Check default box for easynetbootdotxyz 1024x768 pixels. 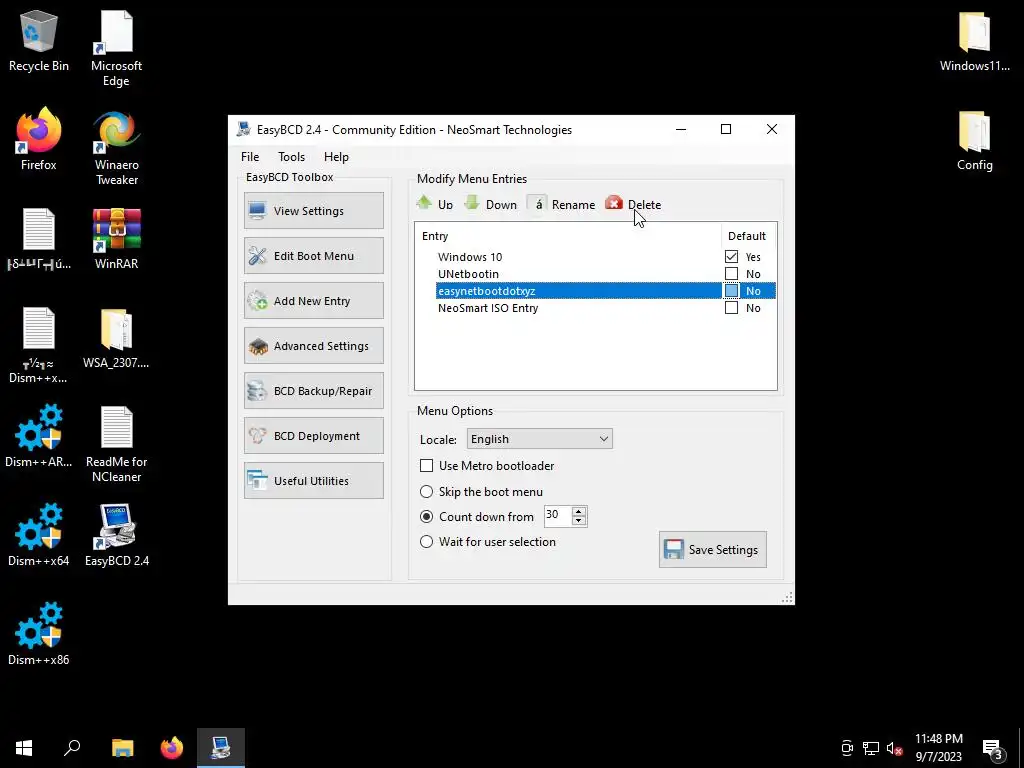pos(731,291)
